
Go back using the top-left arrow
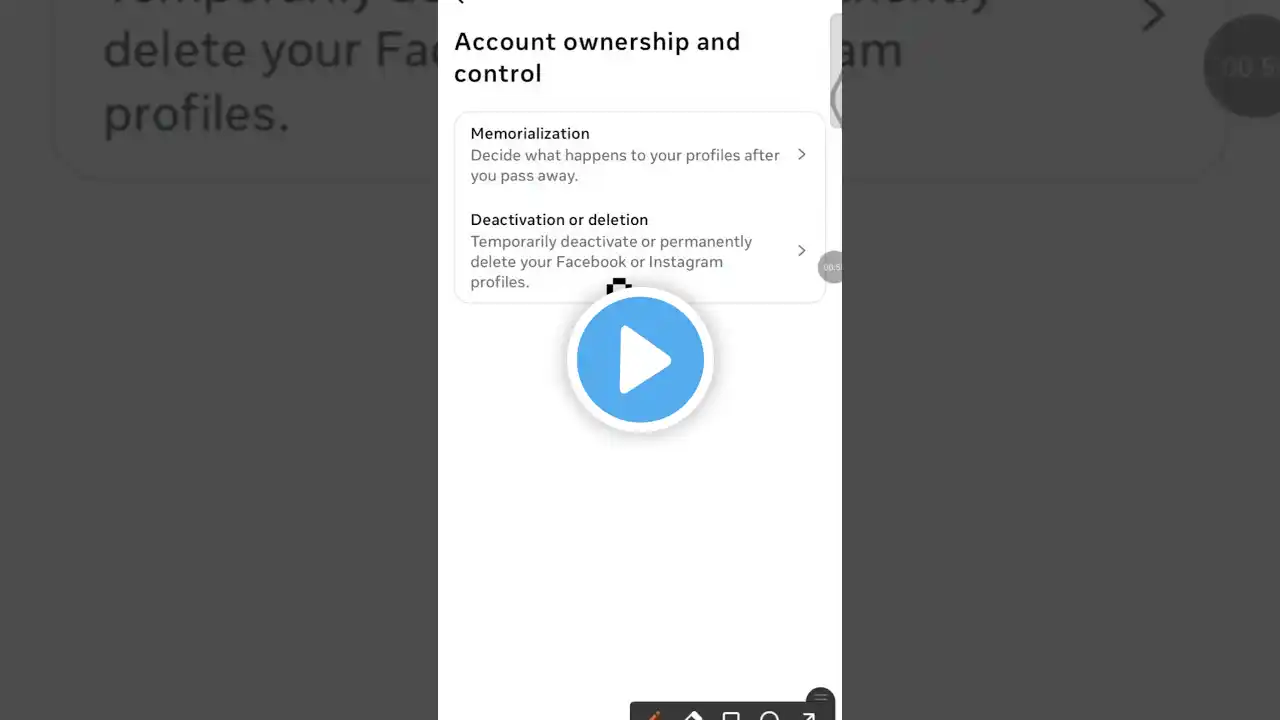[x=460, y=3]
